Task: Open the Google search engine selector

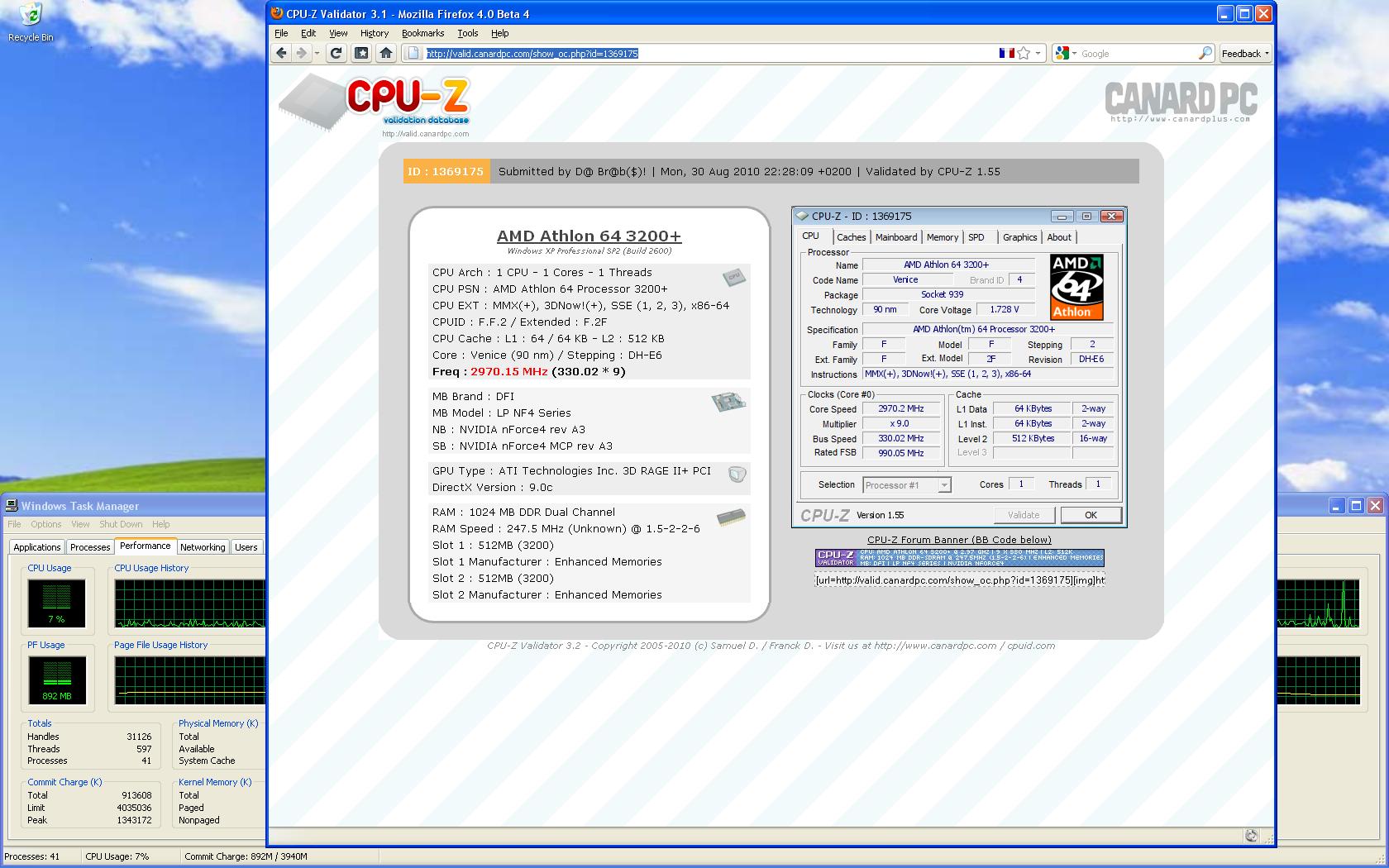Action: pos(1066,53)
